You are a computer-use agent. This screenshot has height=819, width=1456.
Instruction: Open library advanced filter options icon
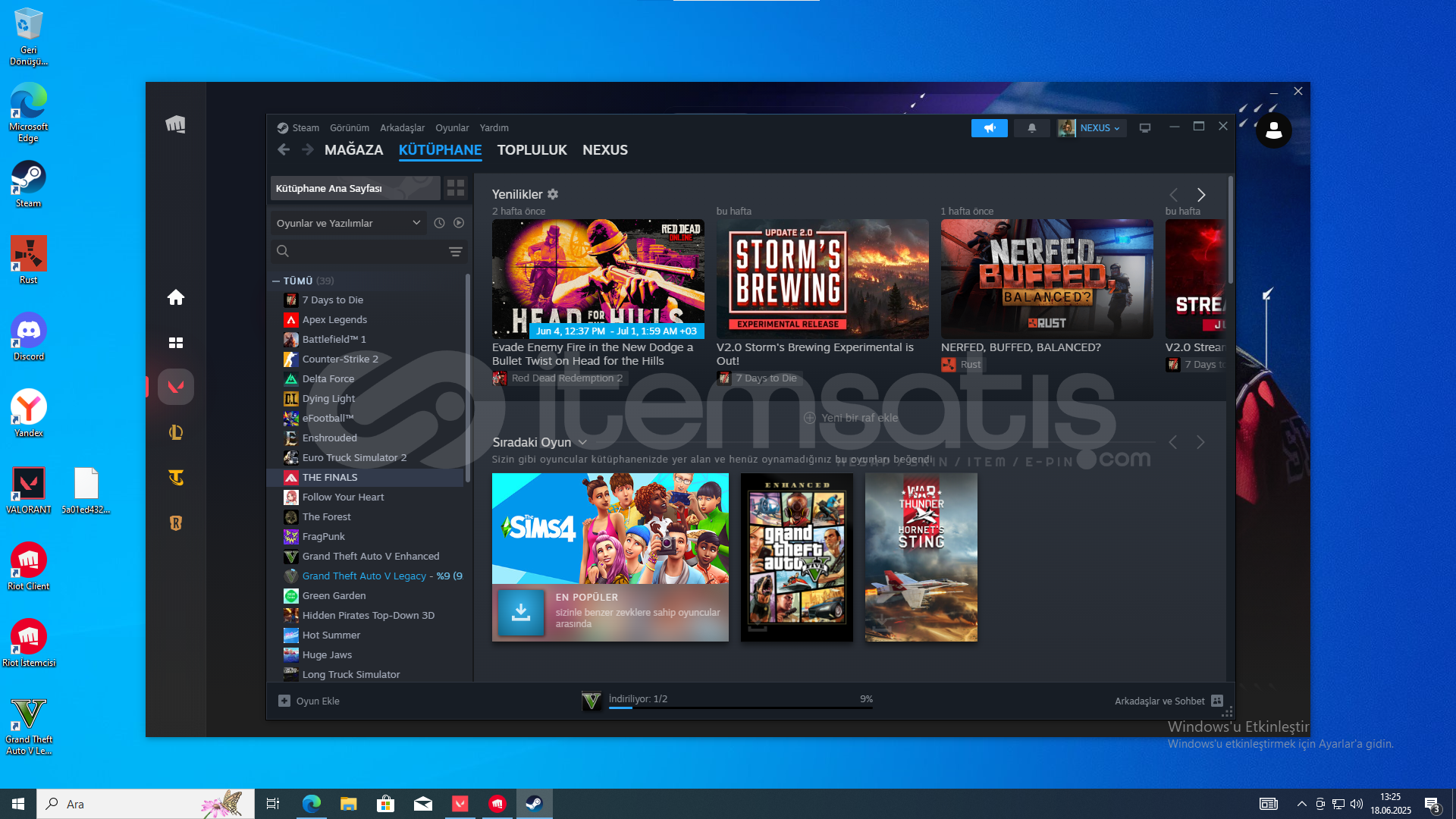455,251
